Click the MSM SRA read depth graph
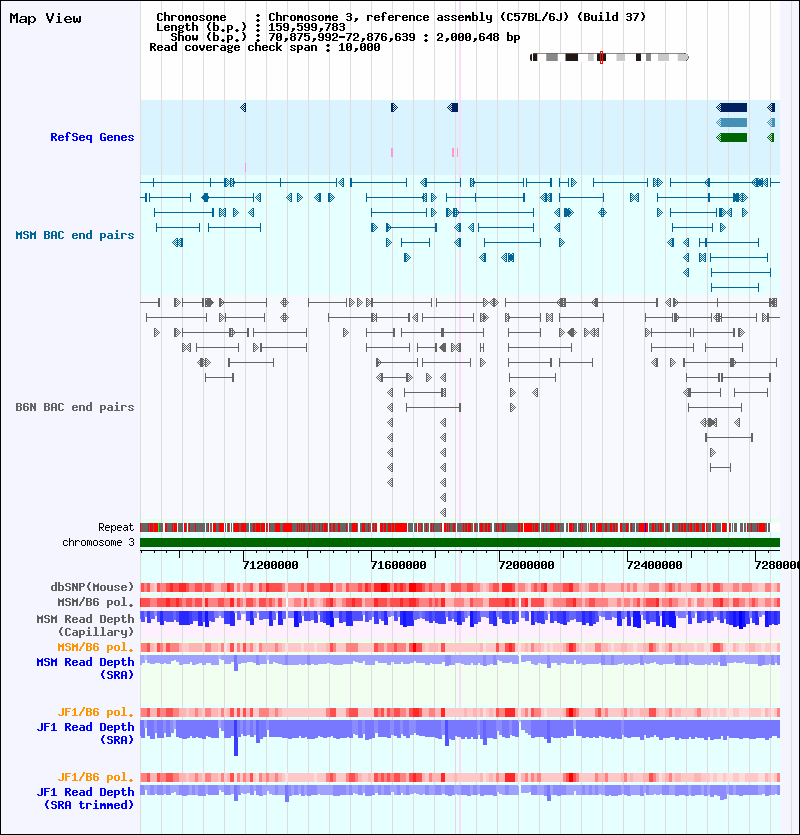This screenshot has width=800, height=835. pos(460,661)
